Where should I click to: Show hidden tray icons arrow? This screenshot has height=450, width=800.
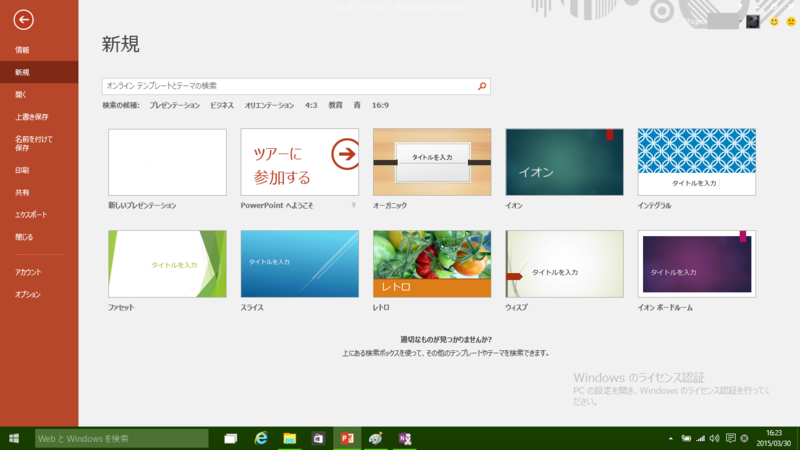coord(670,438)
